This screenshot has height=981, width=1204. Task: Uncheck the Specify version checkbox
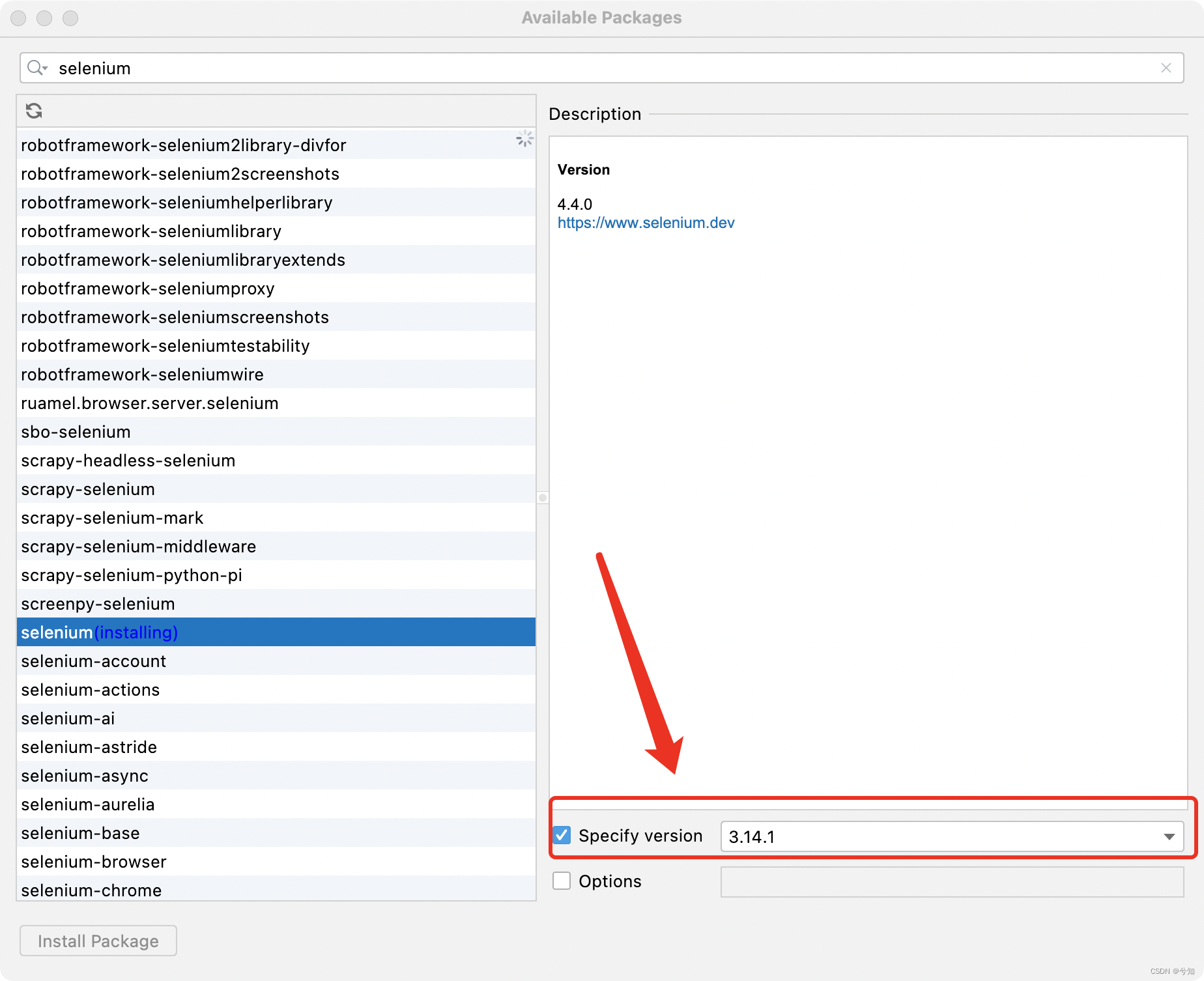click(562, 835)
